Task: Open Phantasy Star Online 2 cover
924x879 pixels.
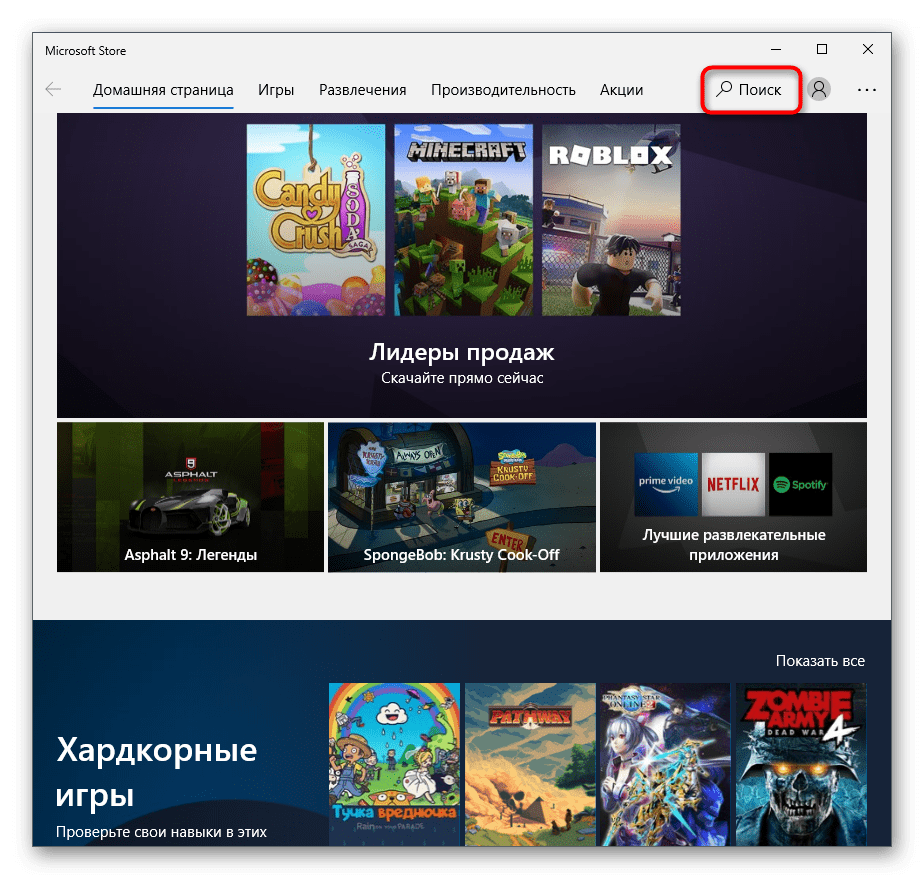Action: 665,764
